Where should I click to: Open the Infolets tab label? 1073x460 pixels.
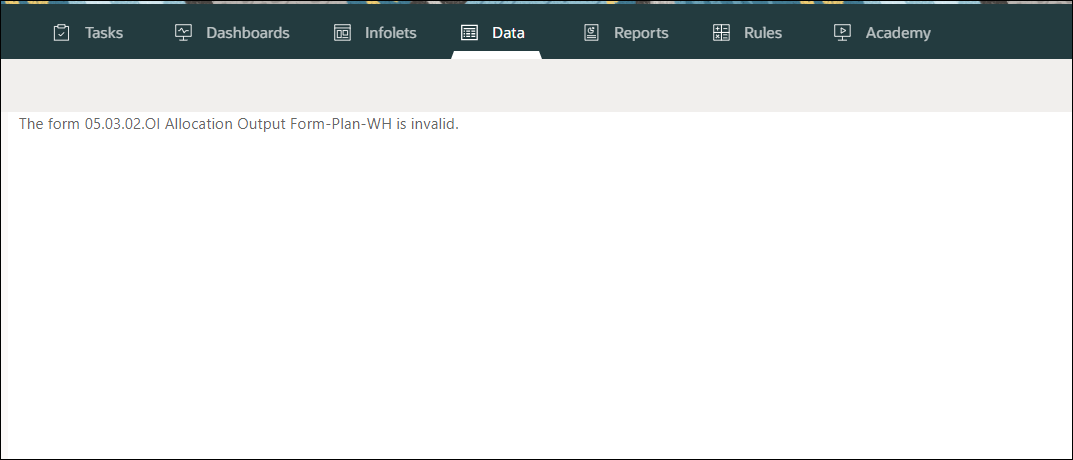point(391,33)
